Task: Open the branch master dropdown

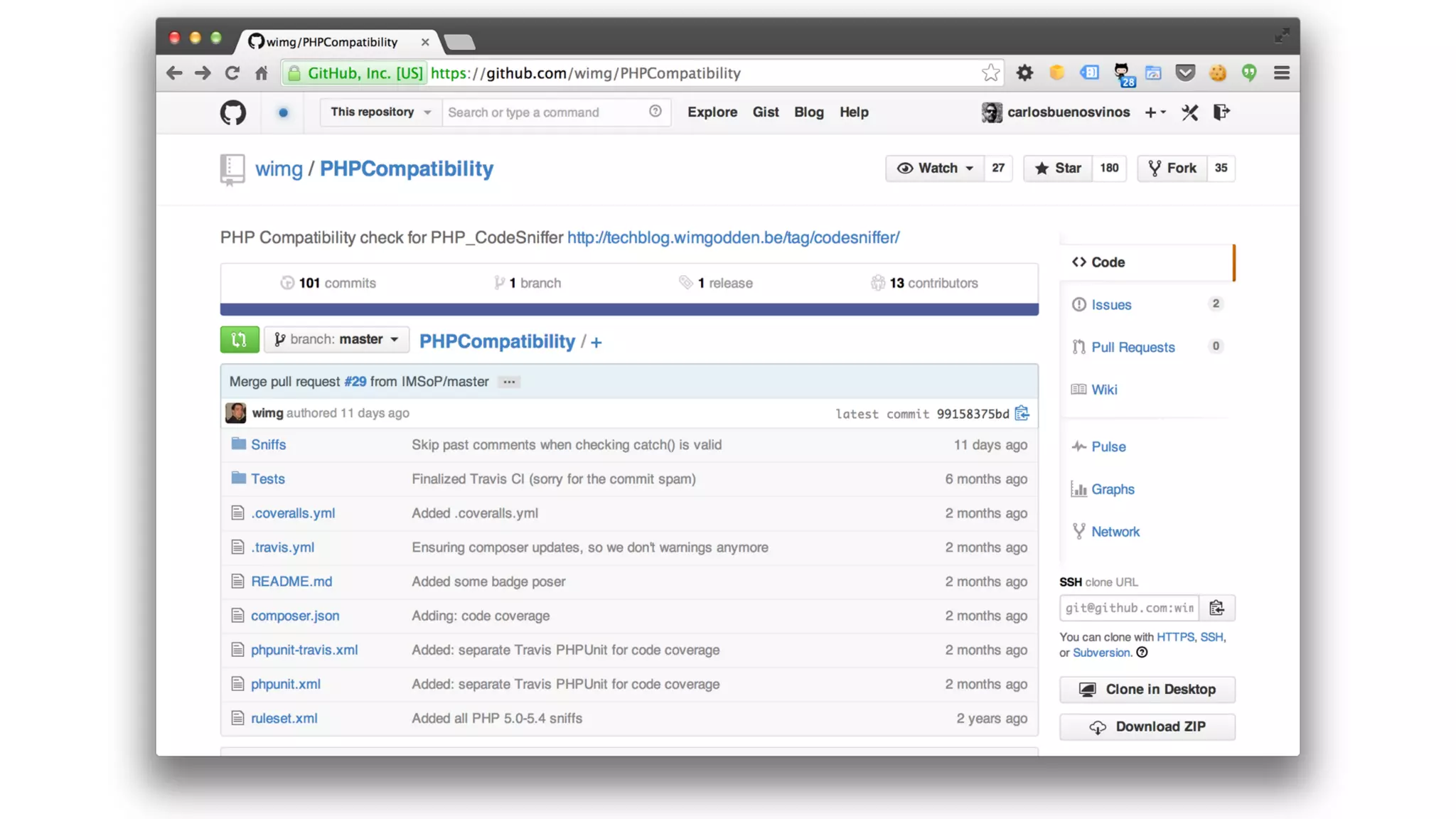Action: point(336,340)
